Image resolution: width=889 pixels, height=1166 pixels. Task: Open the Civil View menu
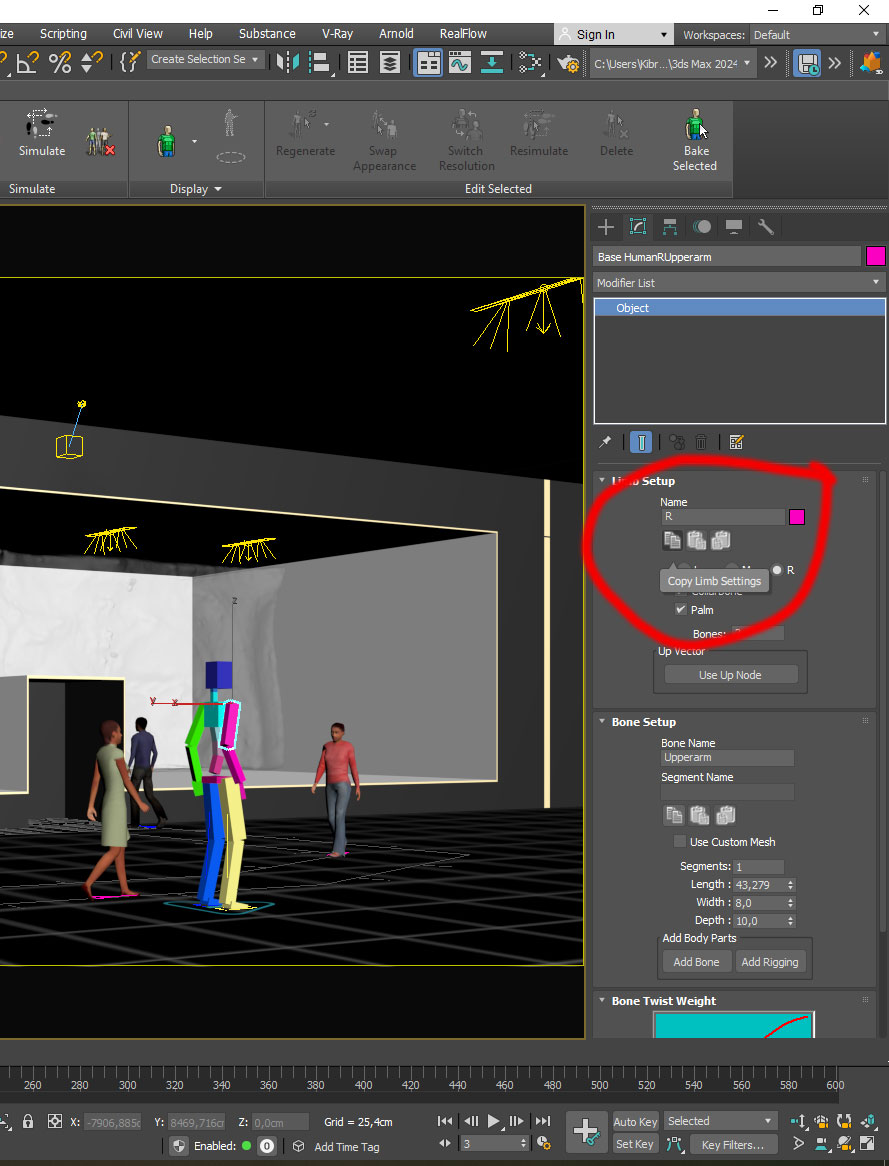click(138, 33)
